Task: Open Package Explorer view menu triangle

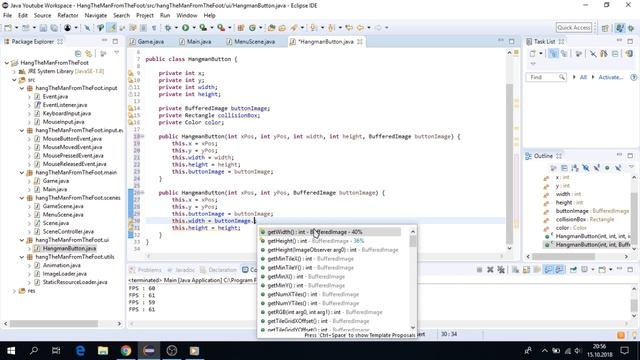Action: point(117,53)
